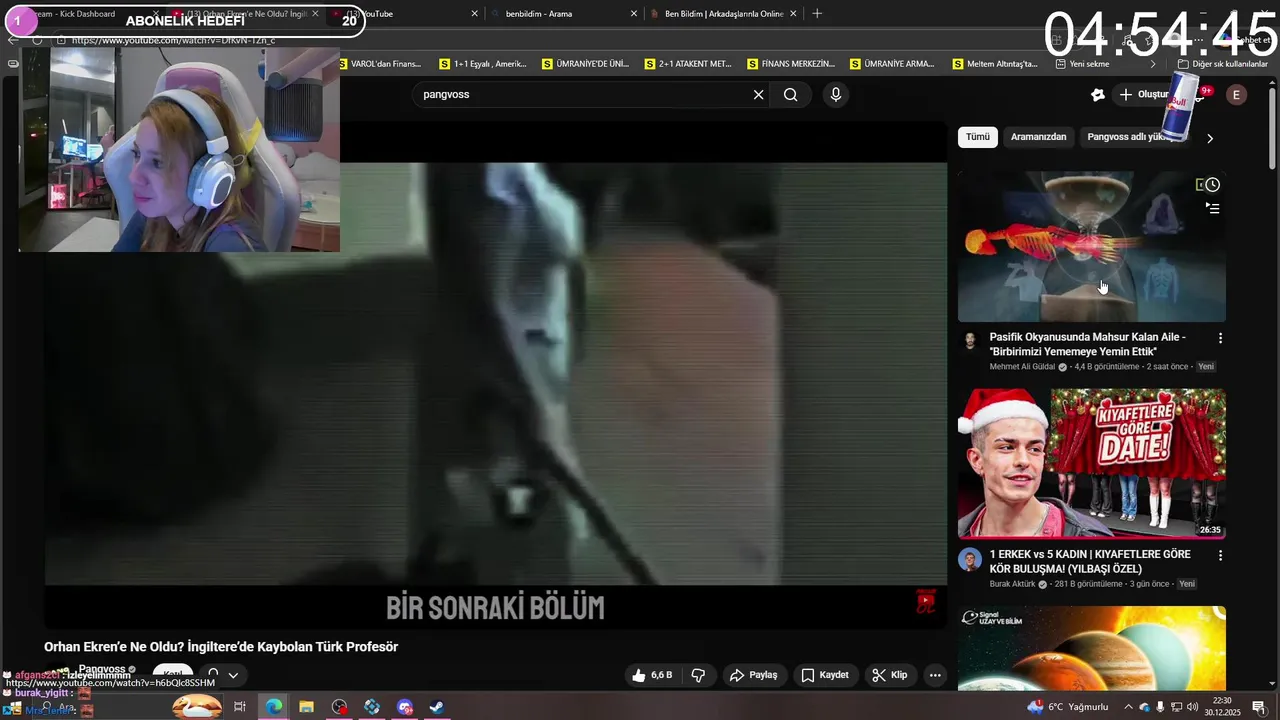Open the VAROL'dan Finans bookmark
This screenshot has height=720, width=1280.
[379, 64]
